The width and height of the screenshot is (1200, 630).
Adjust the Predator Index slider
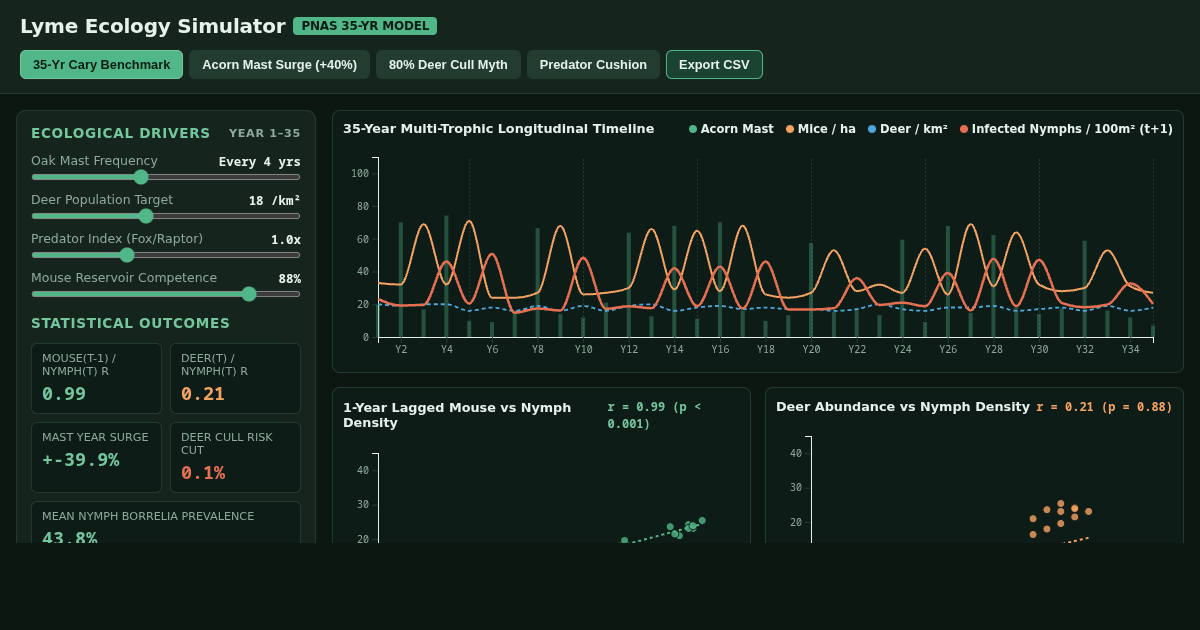pos(165,255)
